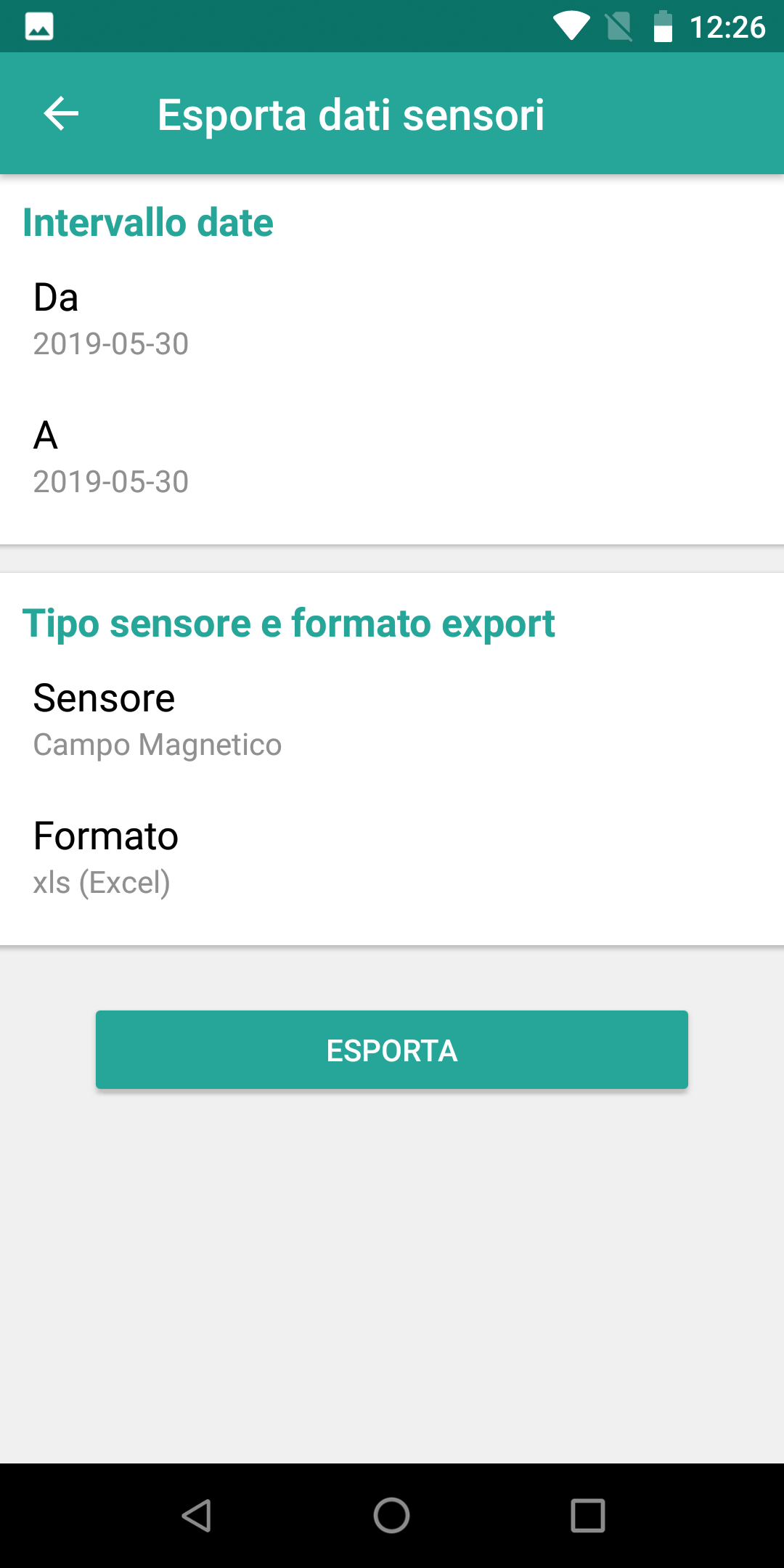Open recent apps square button
This screenshot has height=1568, width=784.
pos(588,1516)
